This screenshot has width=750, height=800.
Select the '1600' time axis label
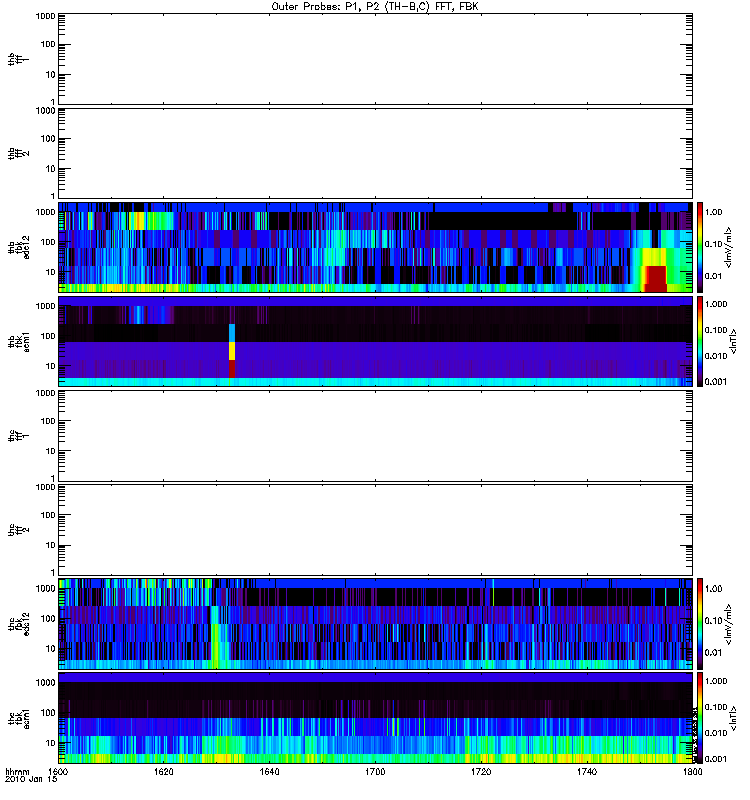pyautogui.click(x=58, y=771)
